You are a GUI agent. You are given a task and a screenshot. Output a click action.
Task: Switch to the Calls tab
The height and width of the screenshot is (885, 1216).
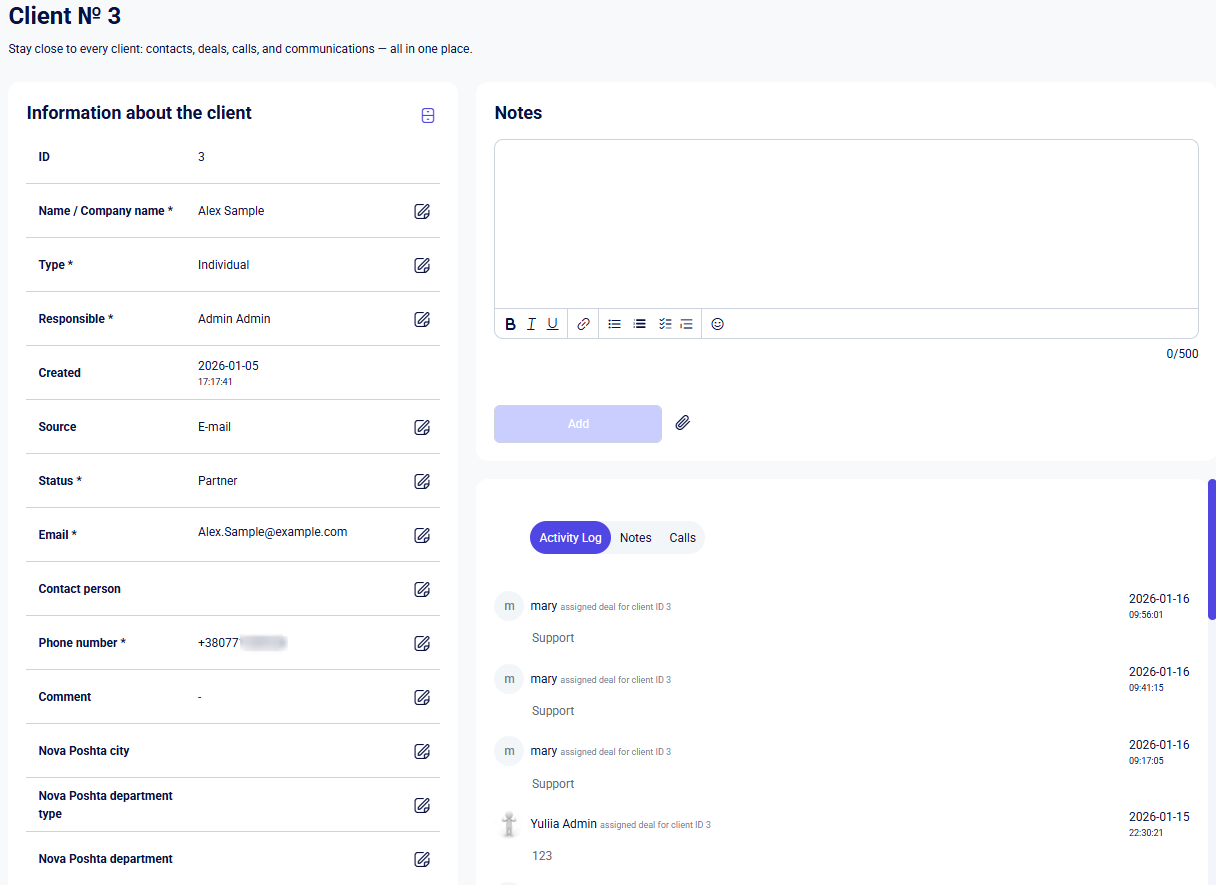[682, 538]
